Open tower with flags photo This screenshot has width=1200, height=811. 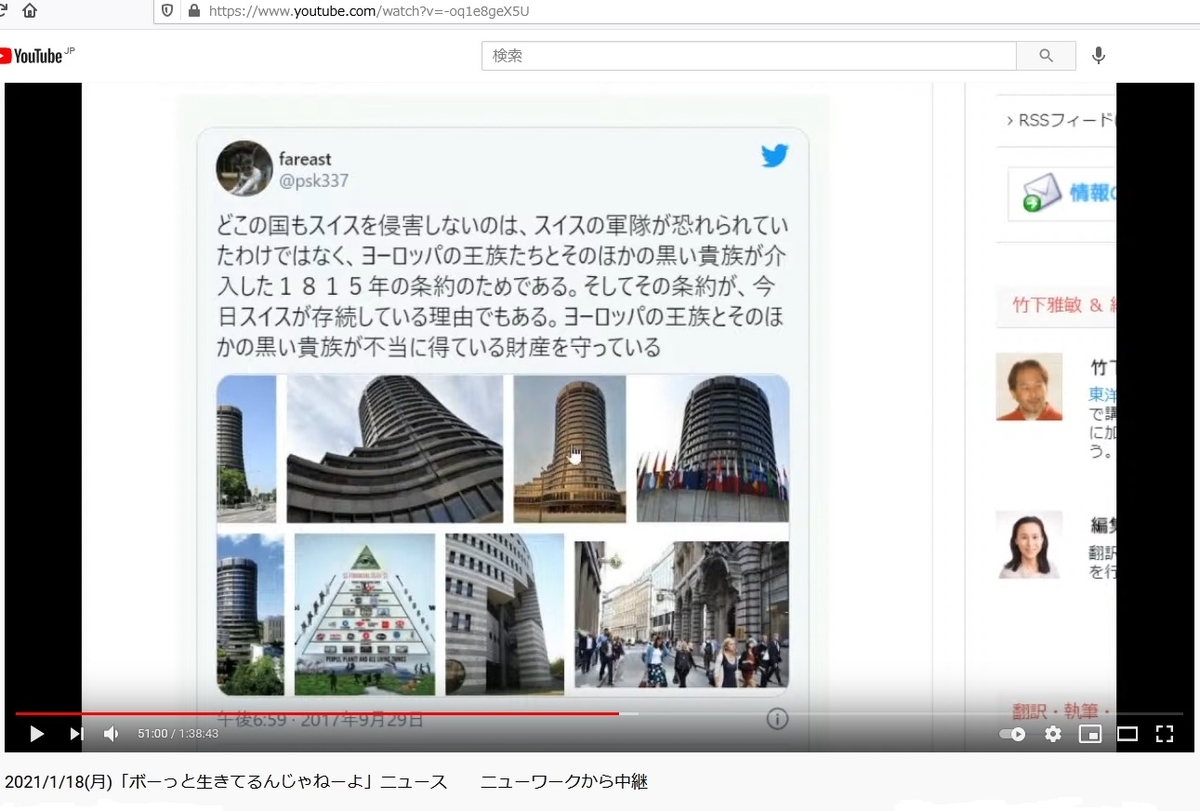tap(713, 449)
